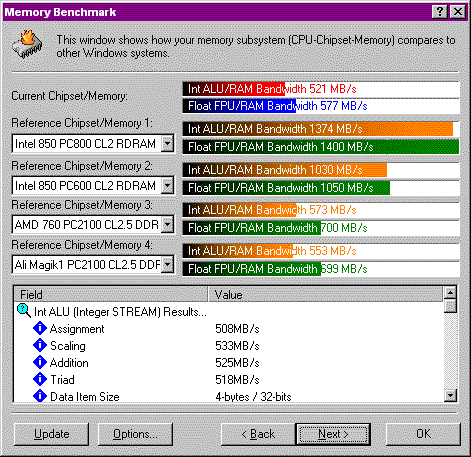This screenshot has width=471, height=457.
Task: Go to the next page with Next >
Action: tap(333, 434)
